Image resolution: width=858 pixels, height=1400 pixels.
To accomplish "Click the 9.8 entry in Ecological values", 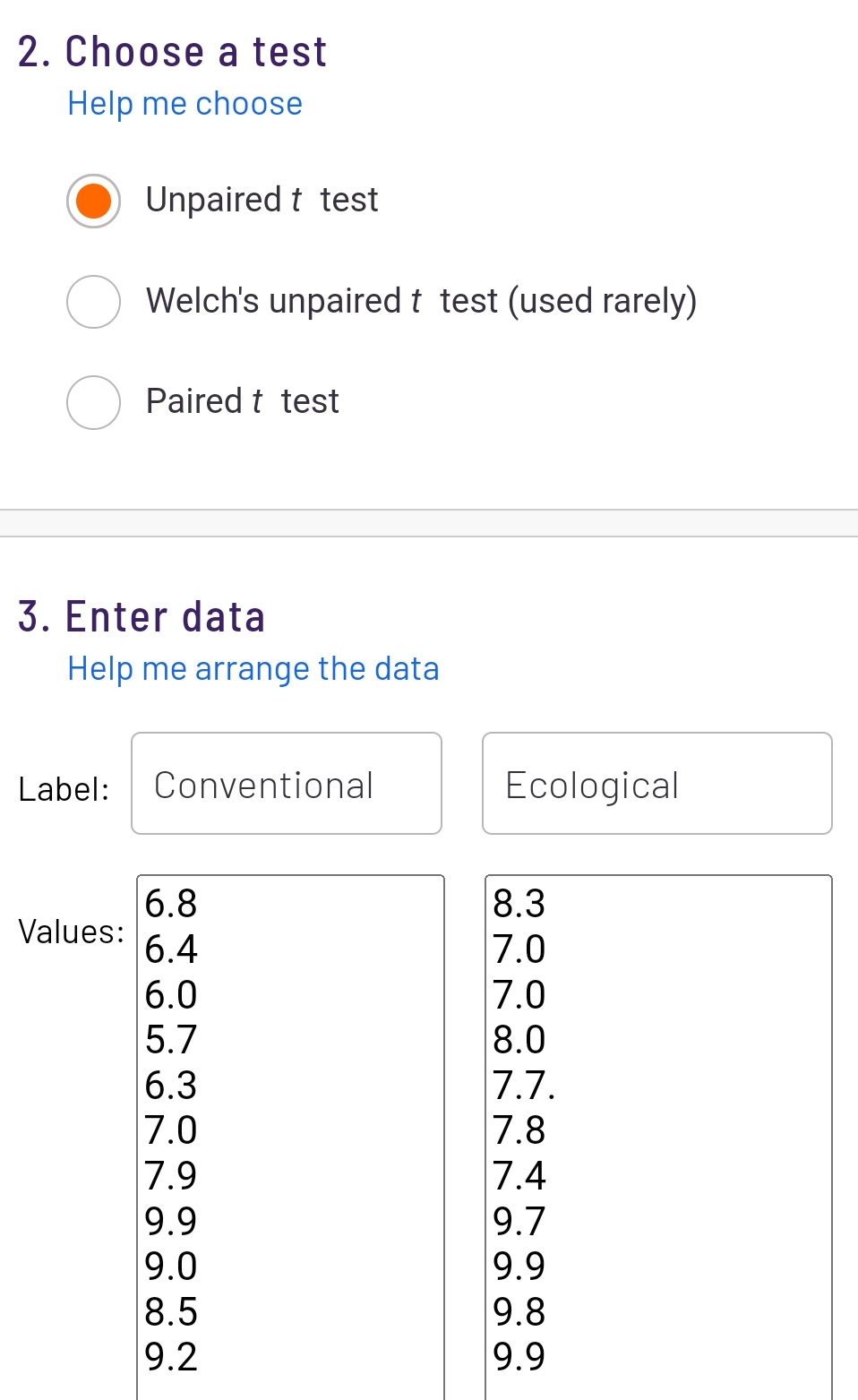I will [x=519, y=1312].
